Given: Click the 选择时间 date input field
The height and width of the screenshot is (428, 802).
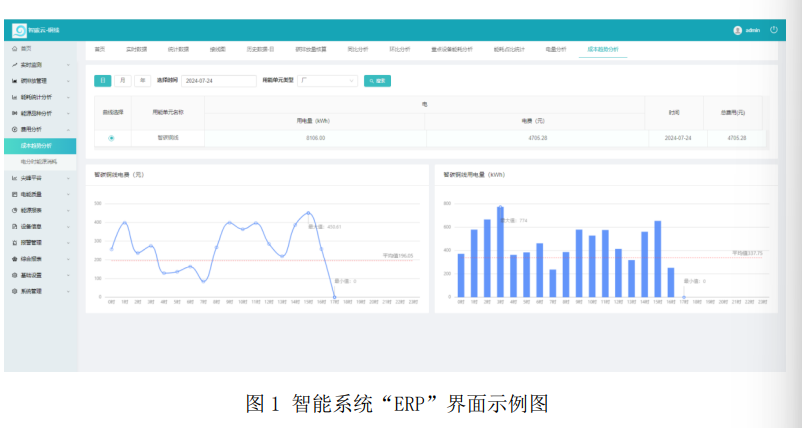Looking at the screenshot, I should (218, 80).
